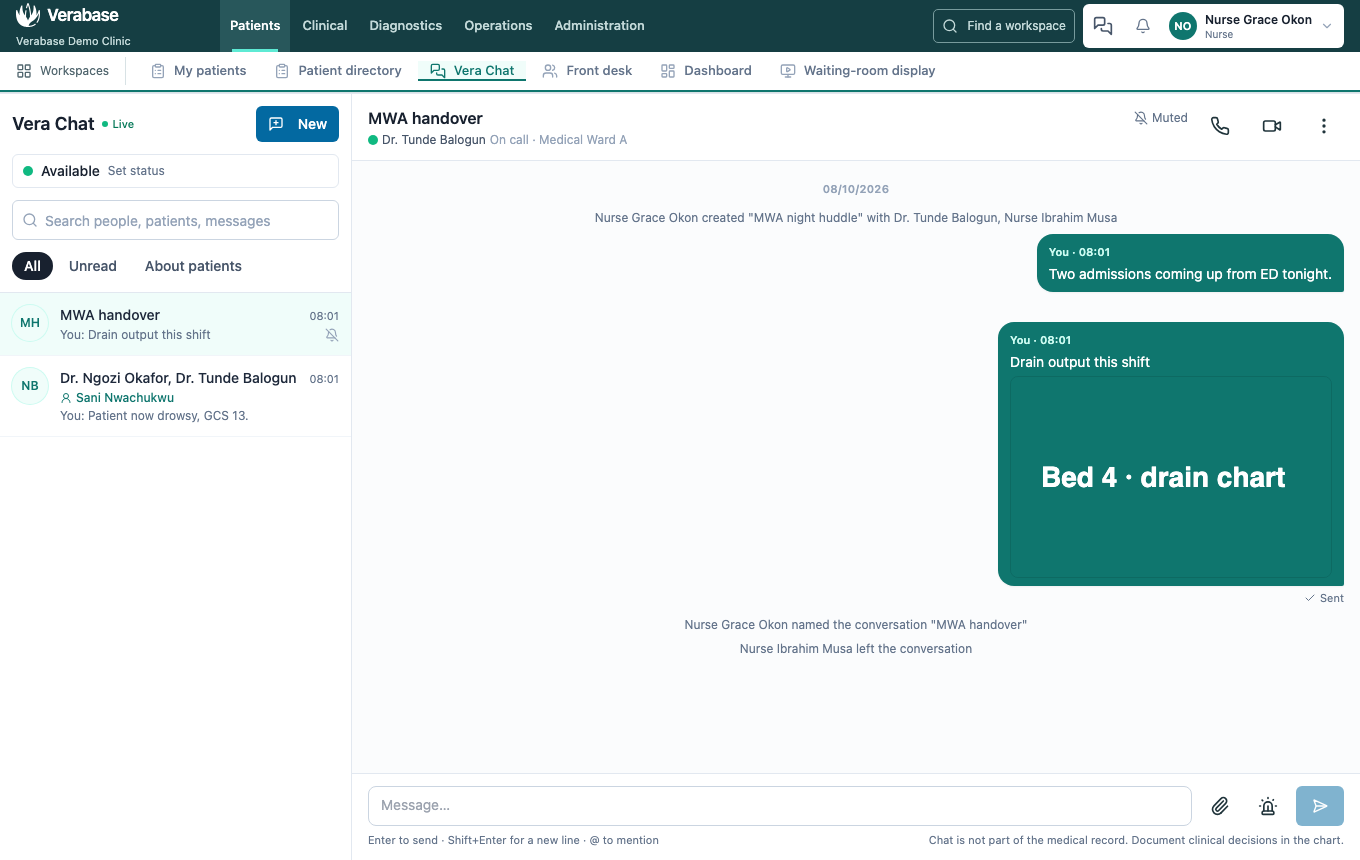The height and width of the screenshot is (860, 1360).
Task: Click the New chat button
Action: (x=297, y=124)
